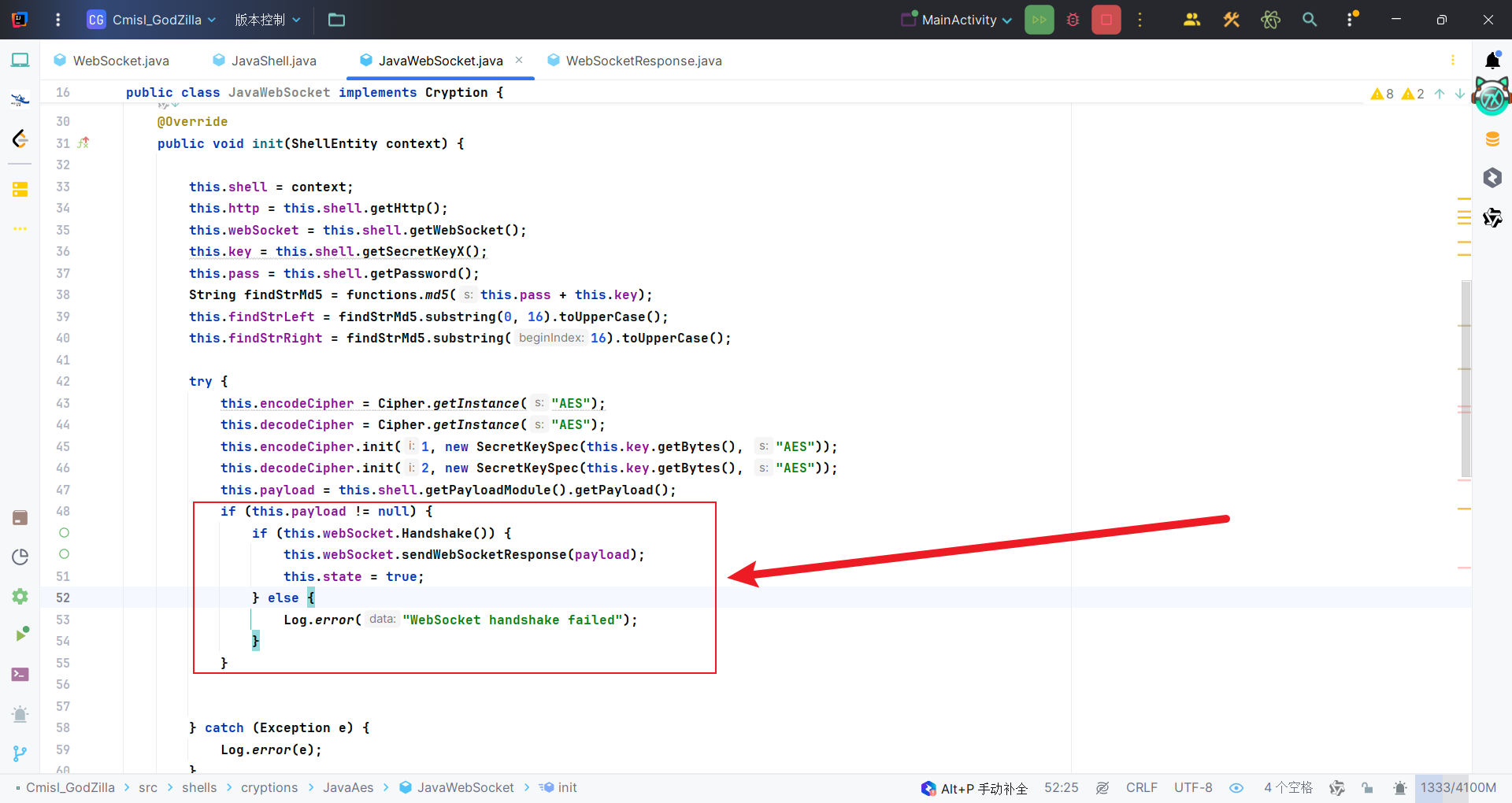Open editor tabs options menu
Viewport: 1512px width, 803px height.
1453,61
